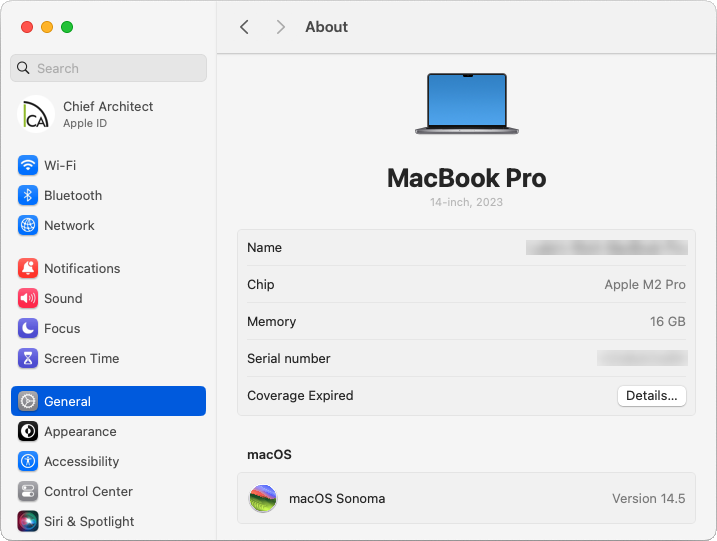Click the macOS Sonoma name text

(x=337, y=498)
